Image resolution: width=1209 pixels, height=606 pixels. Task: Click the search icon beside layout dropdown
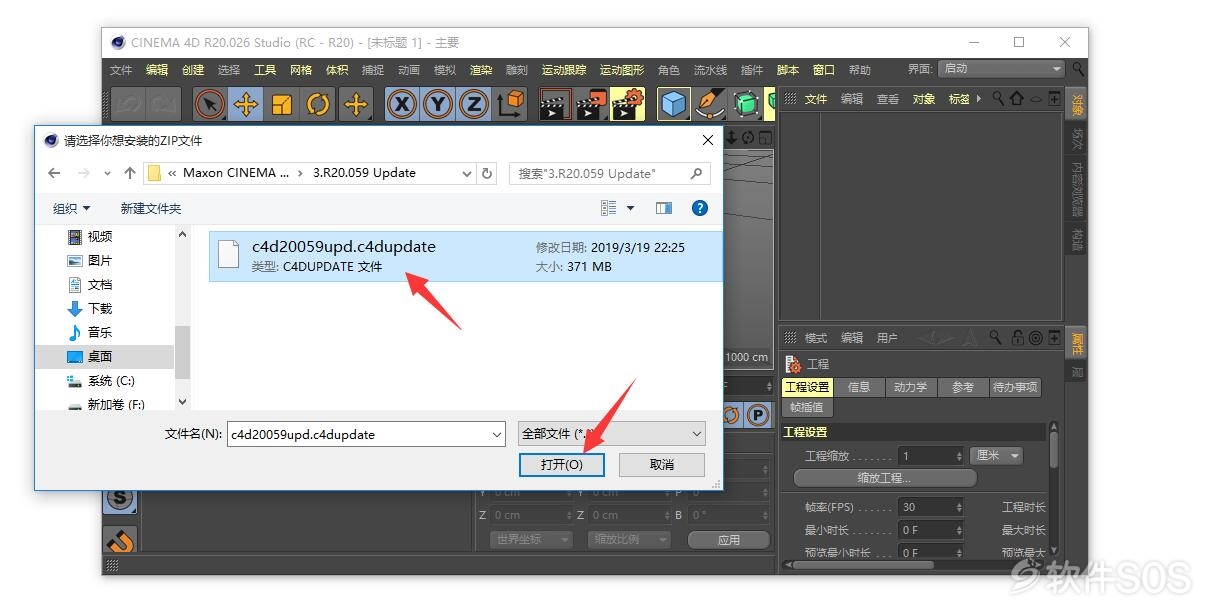point(1078,69)
